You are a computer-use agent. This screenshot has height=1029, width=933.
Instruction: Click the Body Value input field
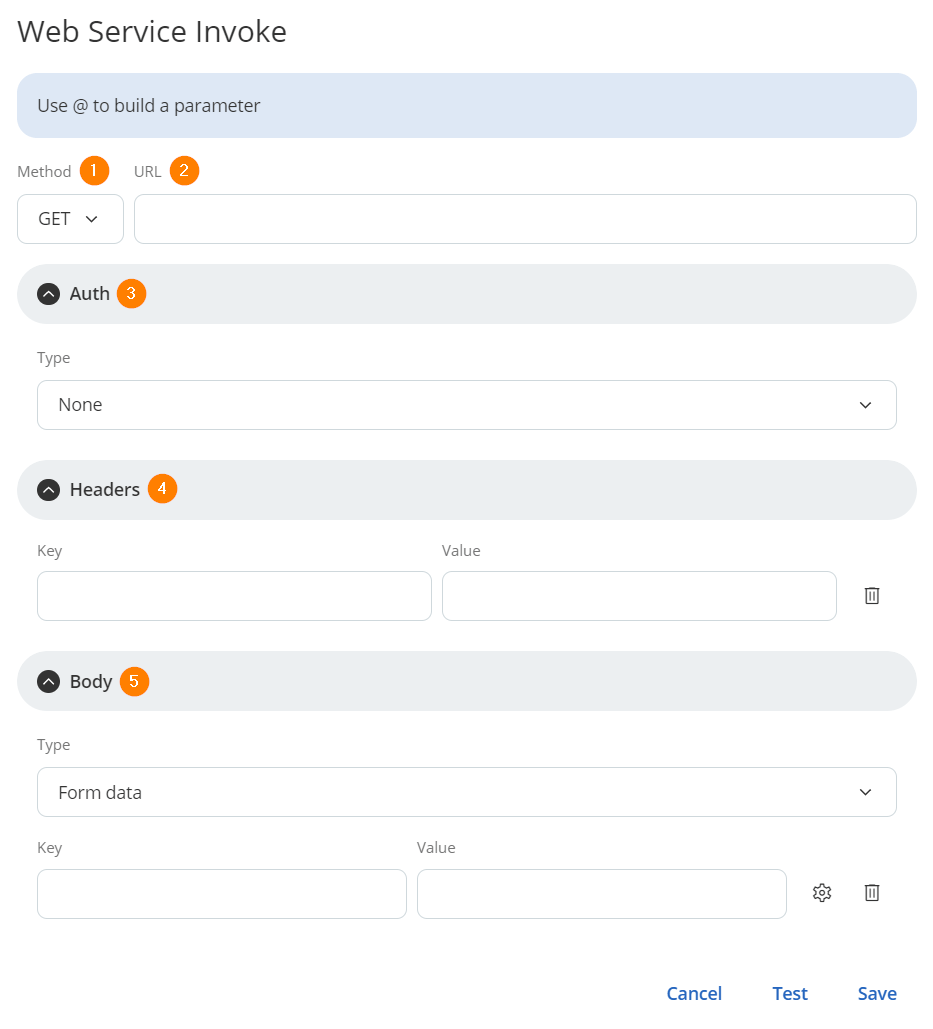(601, 894)
